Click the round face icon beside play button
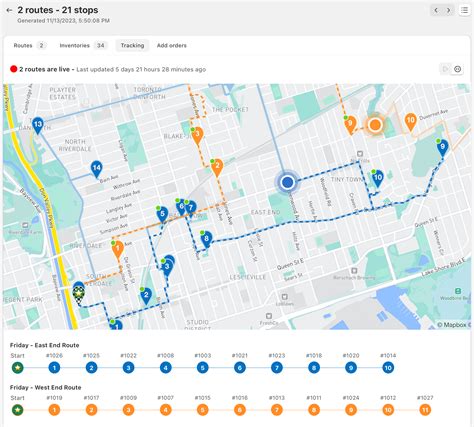Viewport: 474px width, 427px height. tap(457, 69)
